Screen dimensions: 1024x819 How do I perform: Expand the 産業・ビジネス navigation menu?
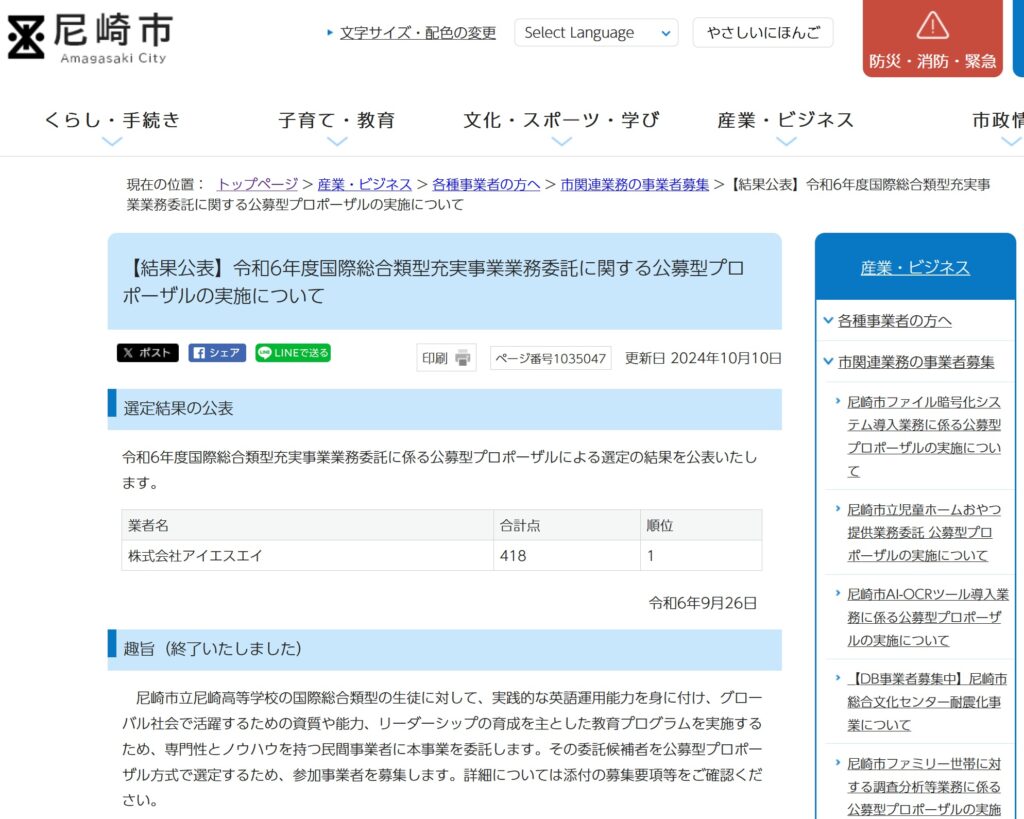tap(785, 122)
